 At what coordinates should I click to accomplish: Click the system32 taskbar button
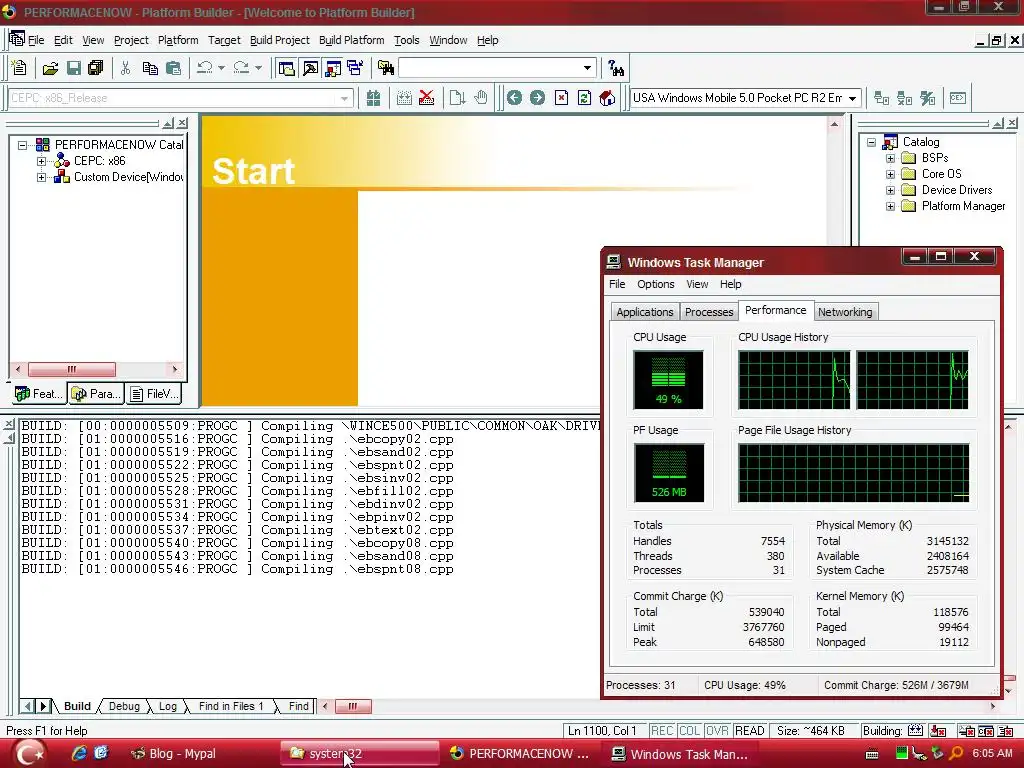pos(360,754)
